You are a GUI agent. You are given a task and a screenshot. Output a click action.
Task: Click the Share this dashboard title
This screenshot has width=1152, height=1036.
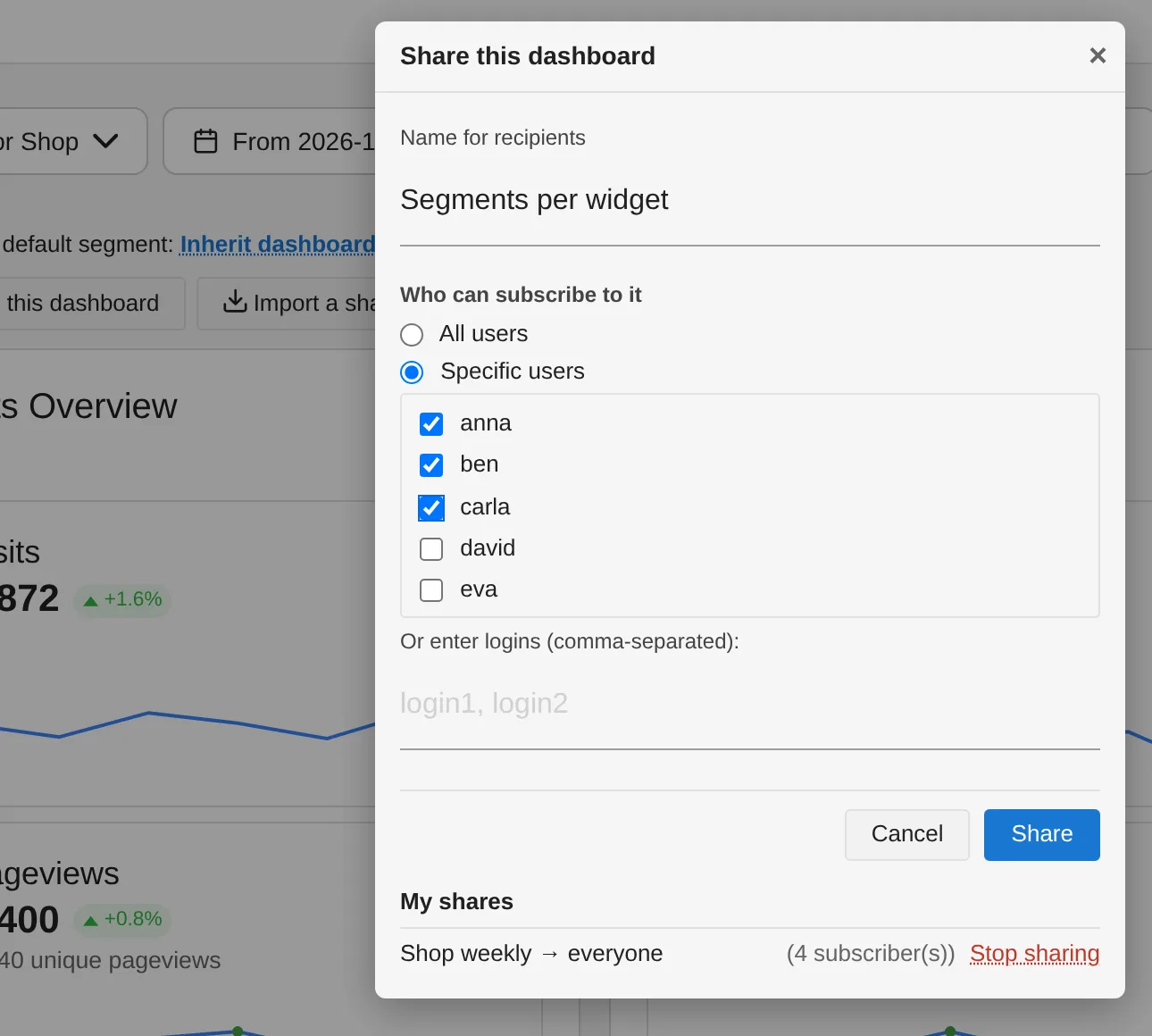(x=528, y=55)
